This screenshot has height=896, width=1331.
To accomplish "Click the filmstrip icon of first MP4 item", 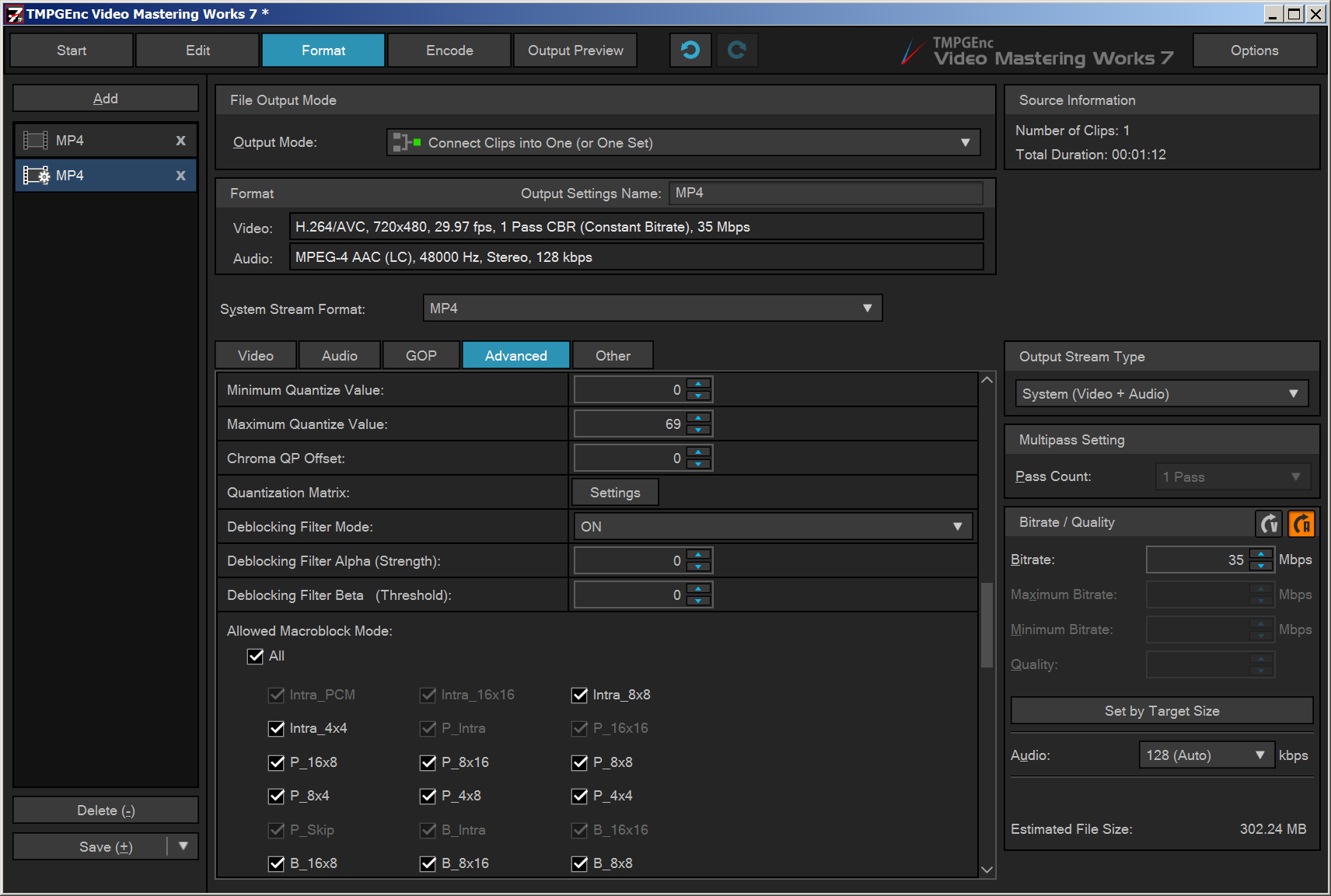I will [x=36, y=141].
